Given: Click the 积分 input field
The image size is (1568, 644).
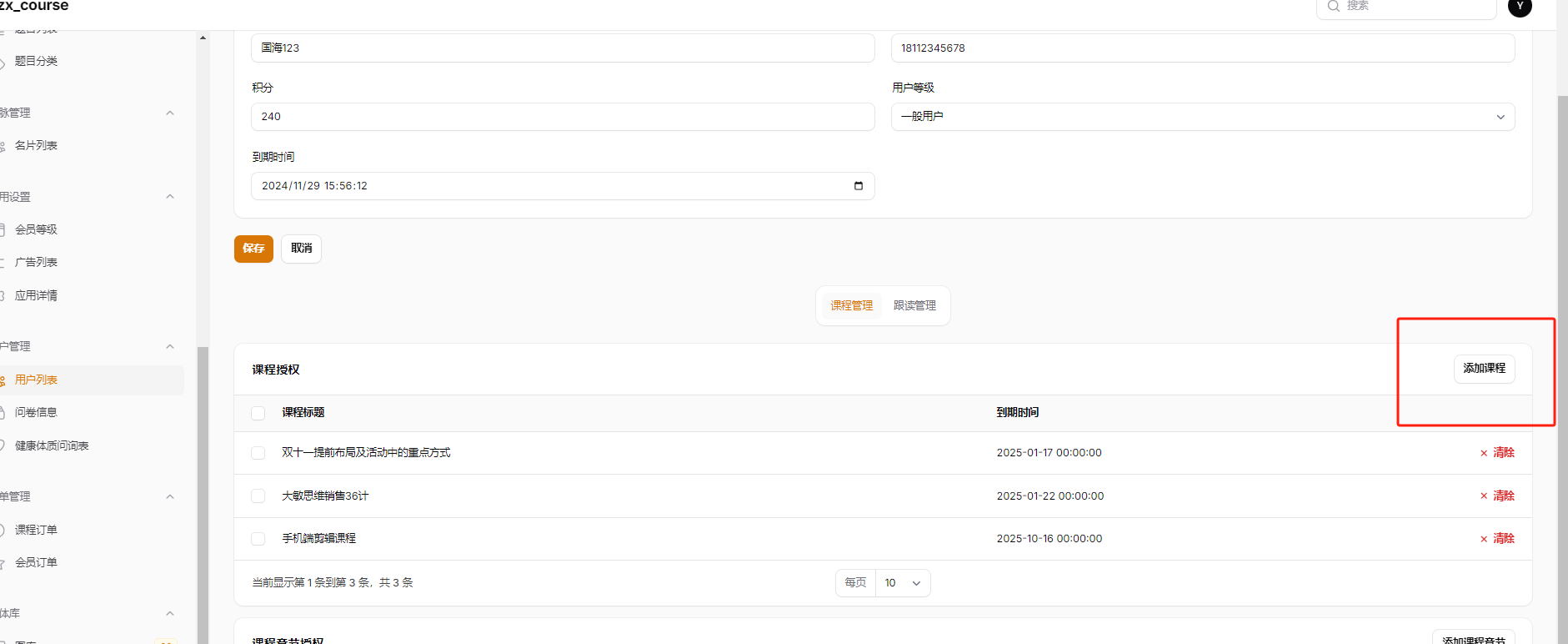Looking at the screenshot, I should pos(562,117).
